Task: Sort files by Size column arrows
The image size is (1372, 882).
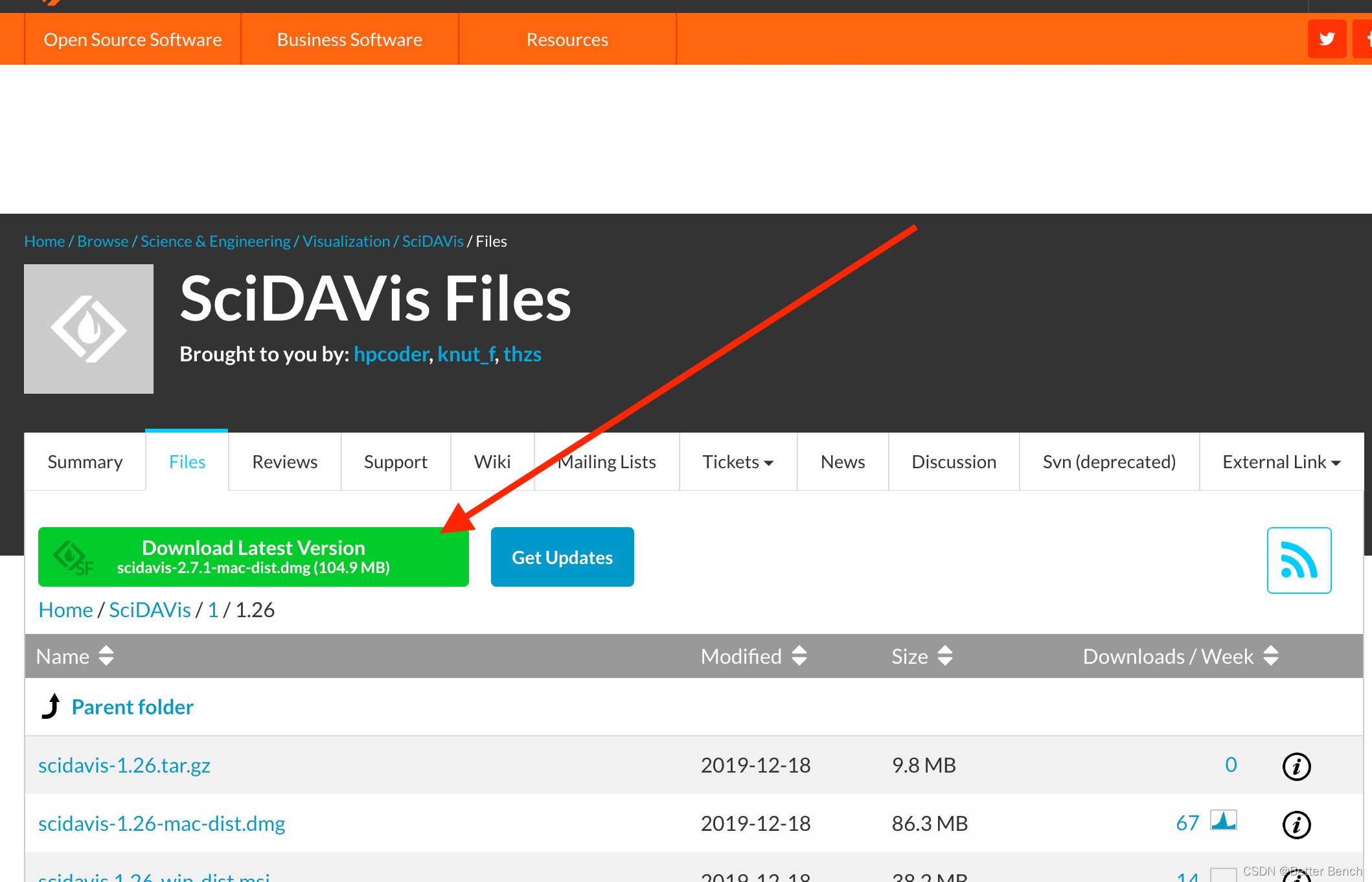Action: click(x=945, y=656)
